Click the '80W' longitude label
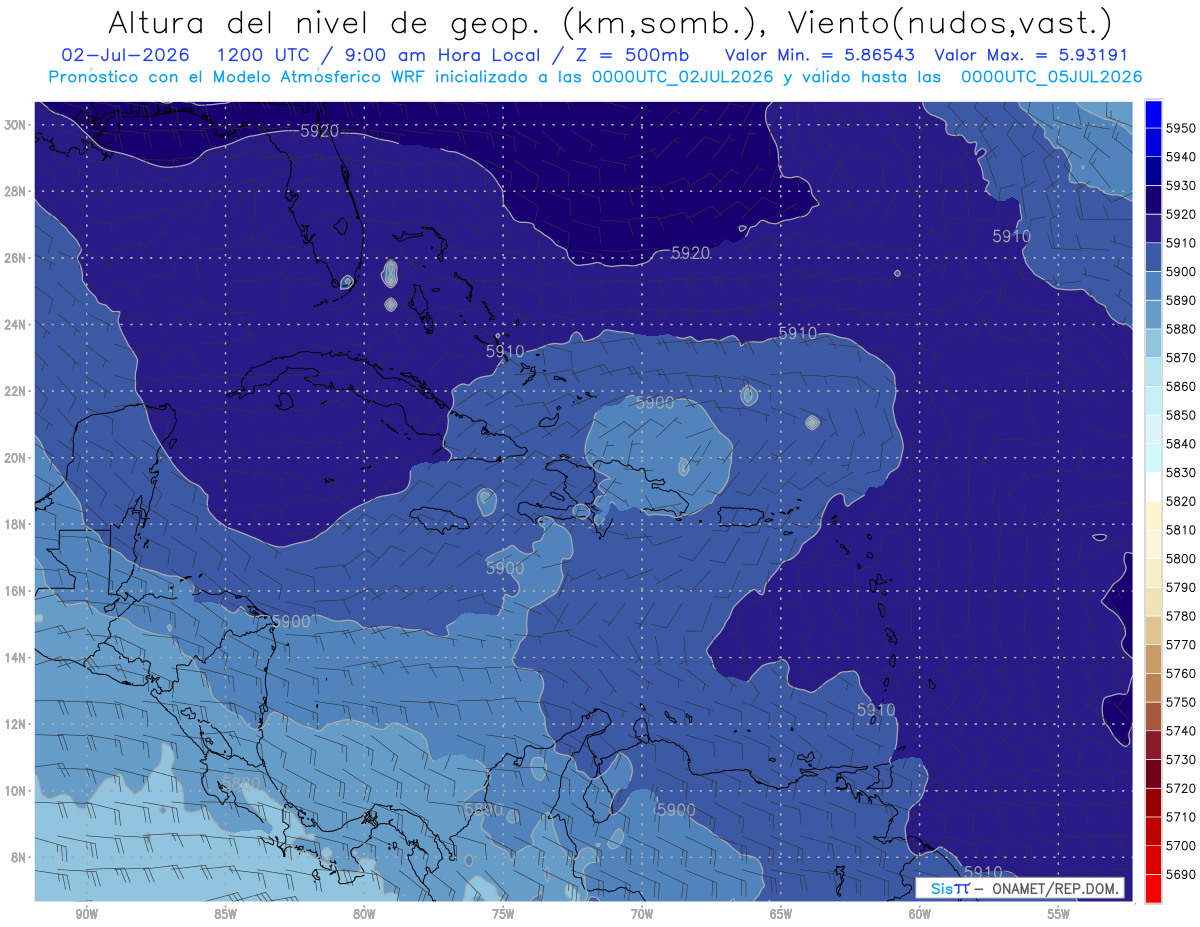The image size is (1200, 927). coord(364,914)
